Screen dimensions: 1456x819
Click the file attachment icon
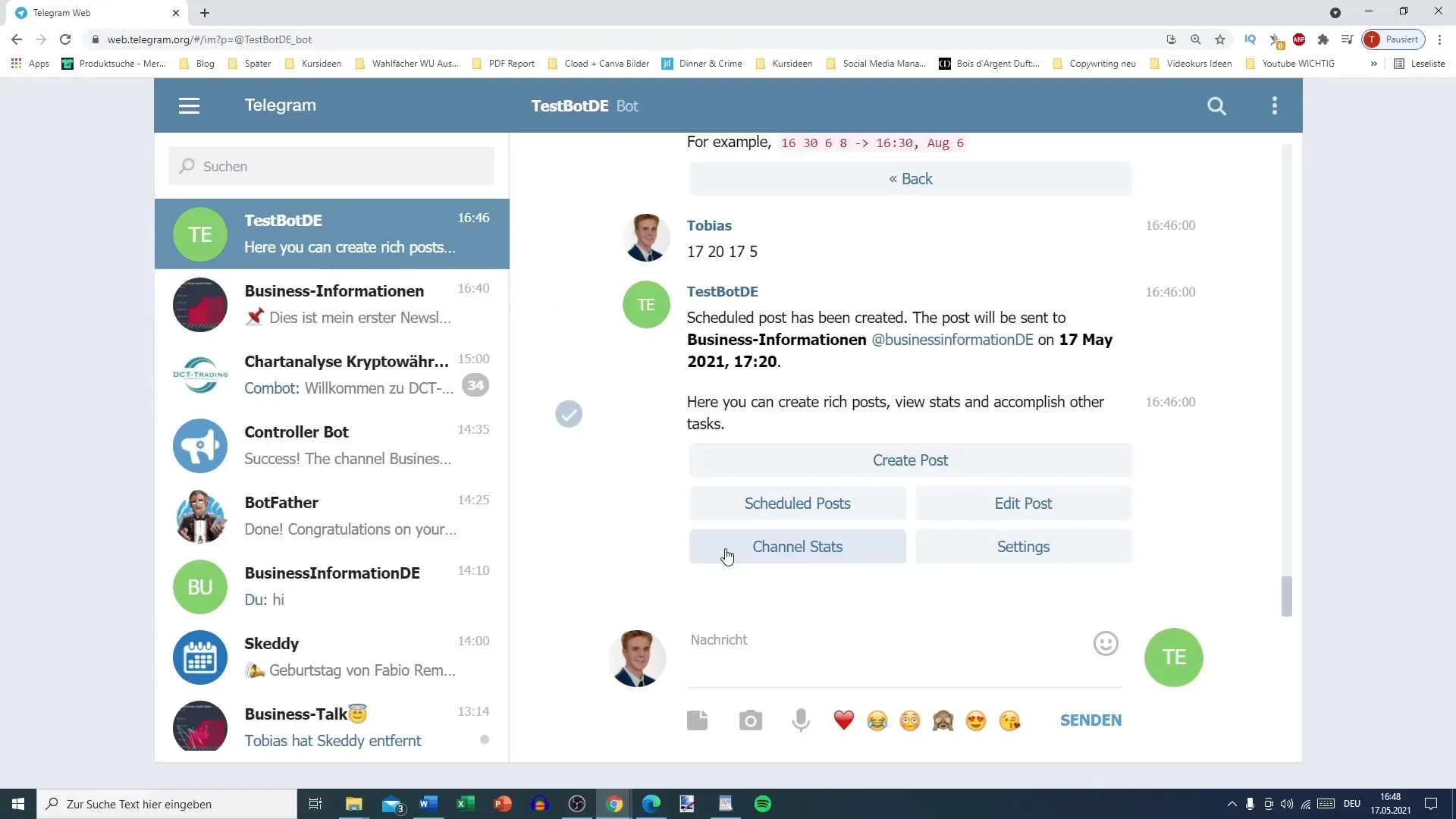[698, 720]
